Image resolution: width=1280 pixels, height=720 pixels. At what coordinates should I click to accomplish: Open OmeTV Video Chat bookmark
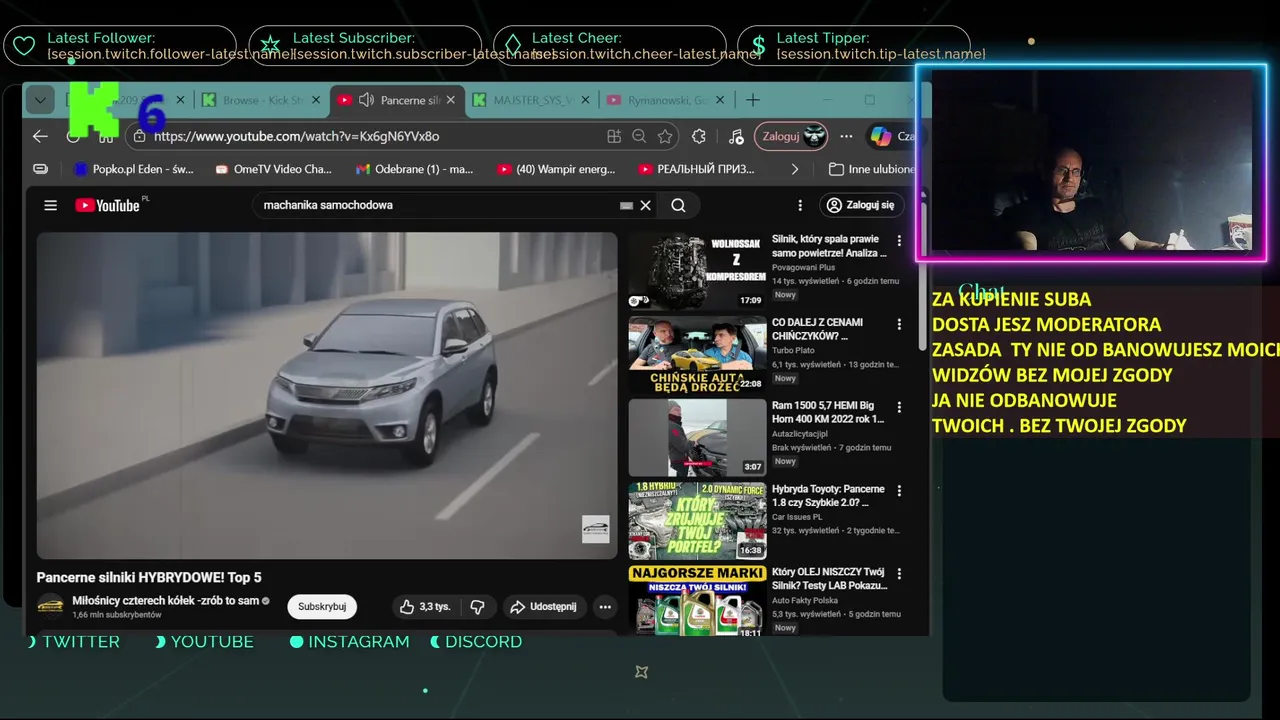tap(273, 169)
